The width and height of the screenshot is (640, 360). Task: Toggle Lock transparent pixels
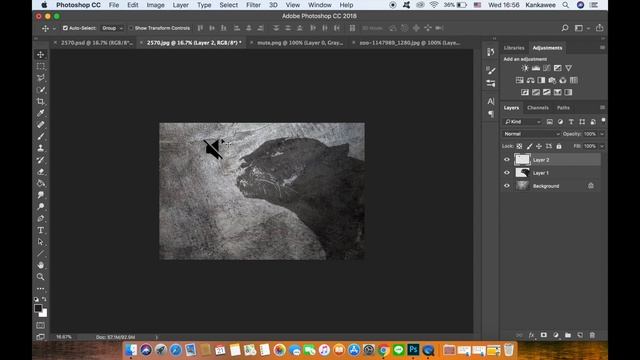click(x=519, y=146)
